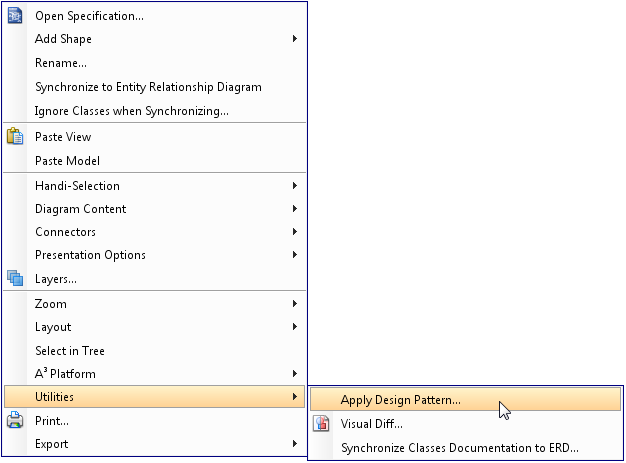Expand the Add Shape submenu arrow
The height and width of the screenshot is (463, 626).
(x=295, y=39)
